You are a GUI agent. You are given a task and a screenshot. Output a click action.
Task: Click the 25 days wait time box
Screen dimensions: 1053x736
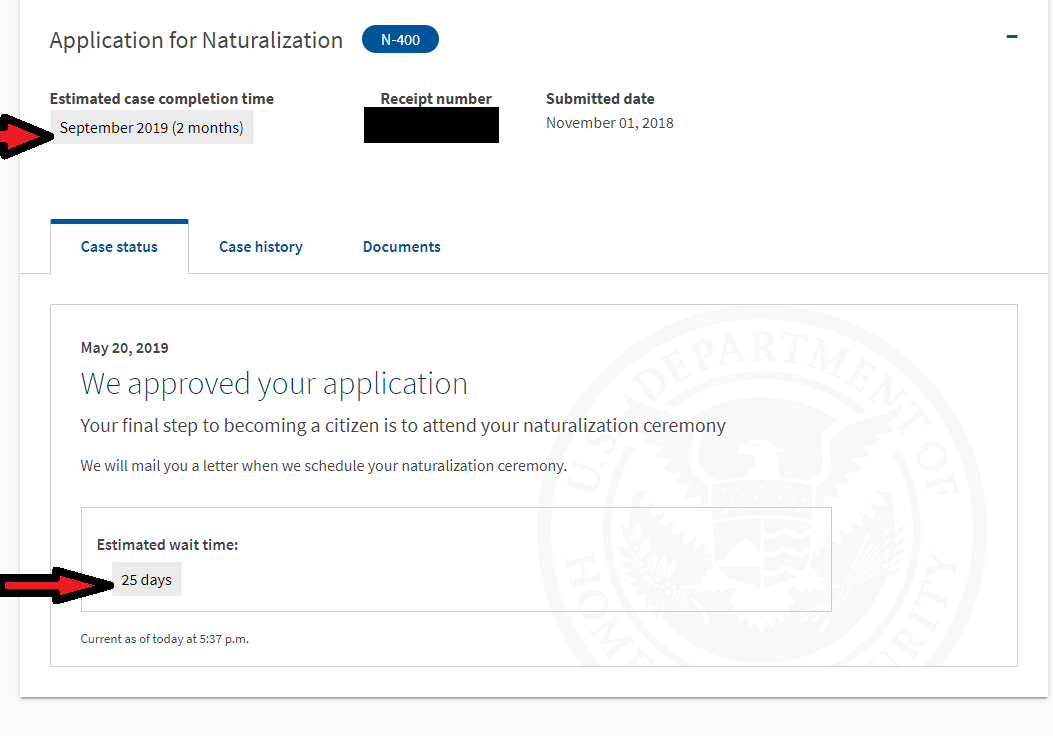tap(146, 580)
